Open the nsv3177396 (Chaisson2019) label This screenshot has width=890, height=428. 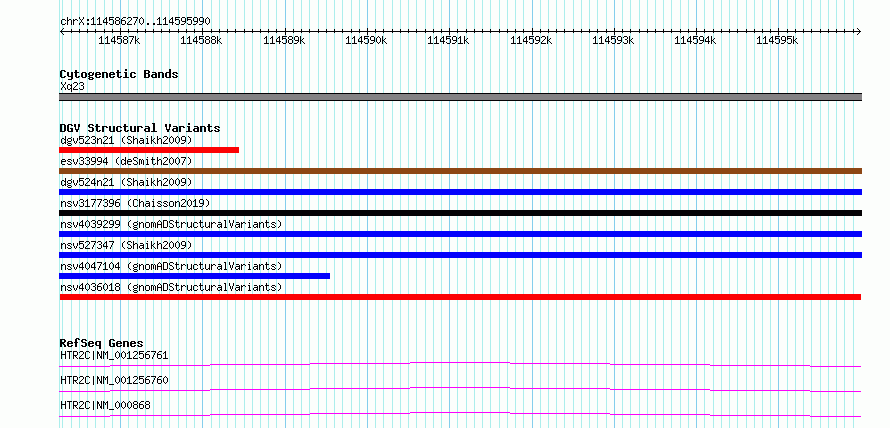click(135, 203)
